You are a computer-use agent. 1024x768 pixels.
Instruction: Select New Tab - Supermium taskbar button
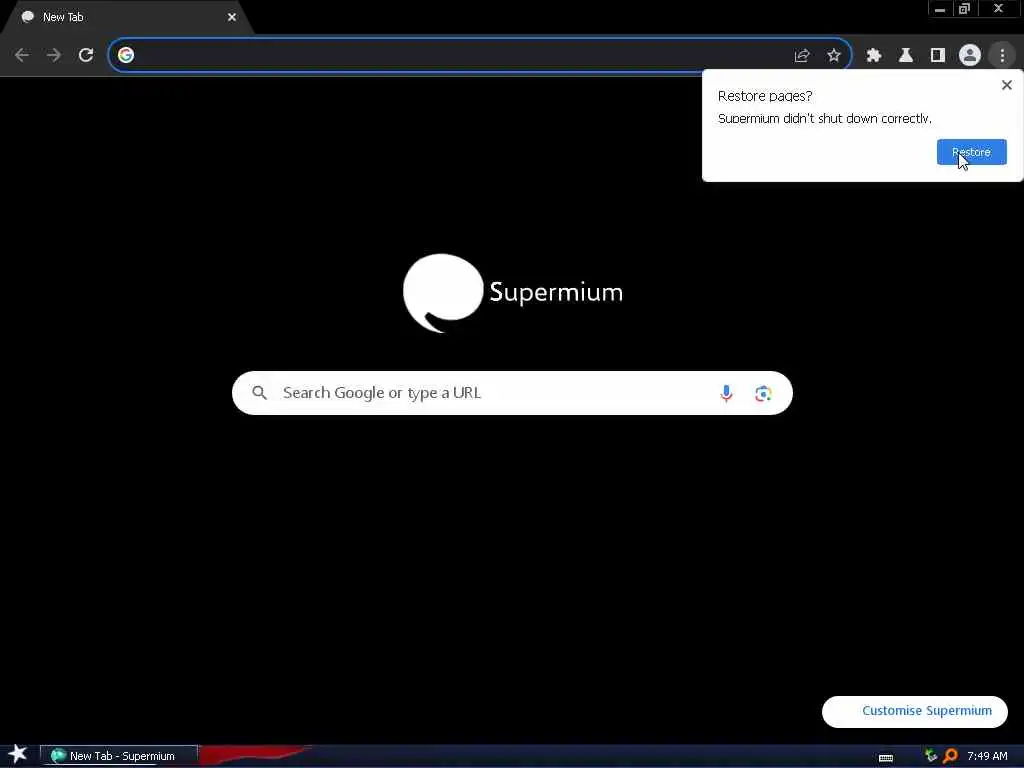tap(119, 756)
